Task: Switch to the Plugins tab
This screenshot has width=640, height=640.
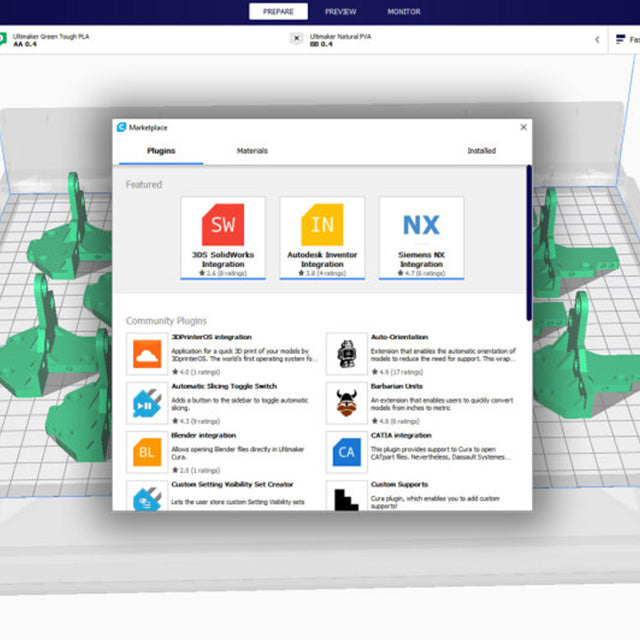Action: pos(161,151)
